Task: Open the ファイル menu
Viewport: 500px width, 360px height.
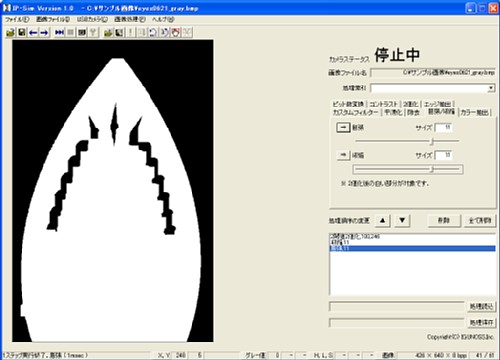Action: pos(17,19)
